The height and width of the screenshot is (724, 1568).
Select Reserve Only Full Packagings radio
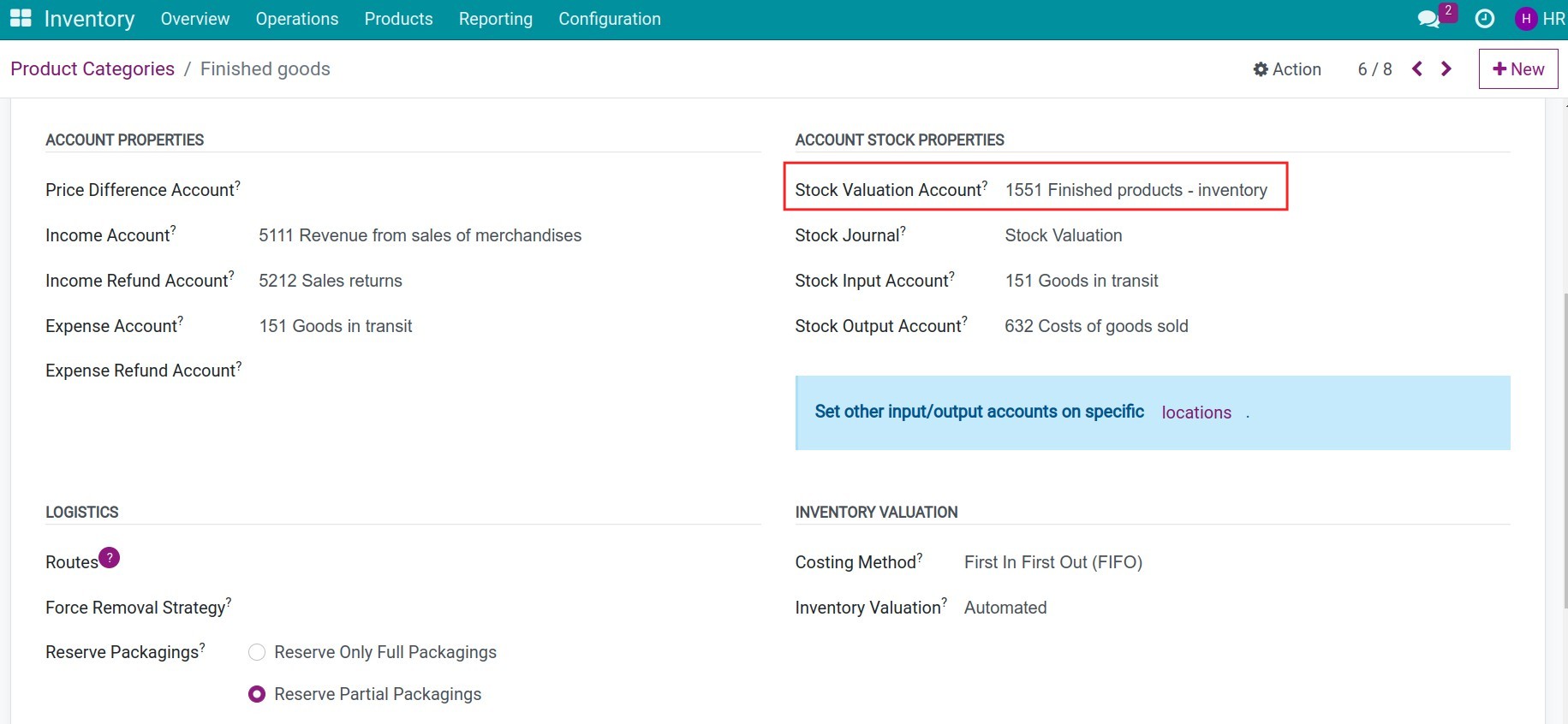(257, 652)
